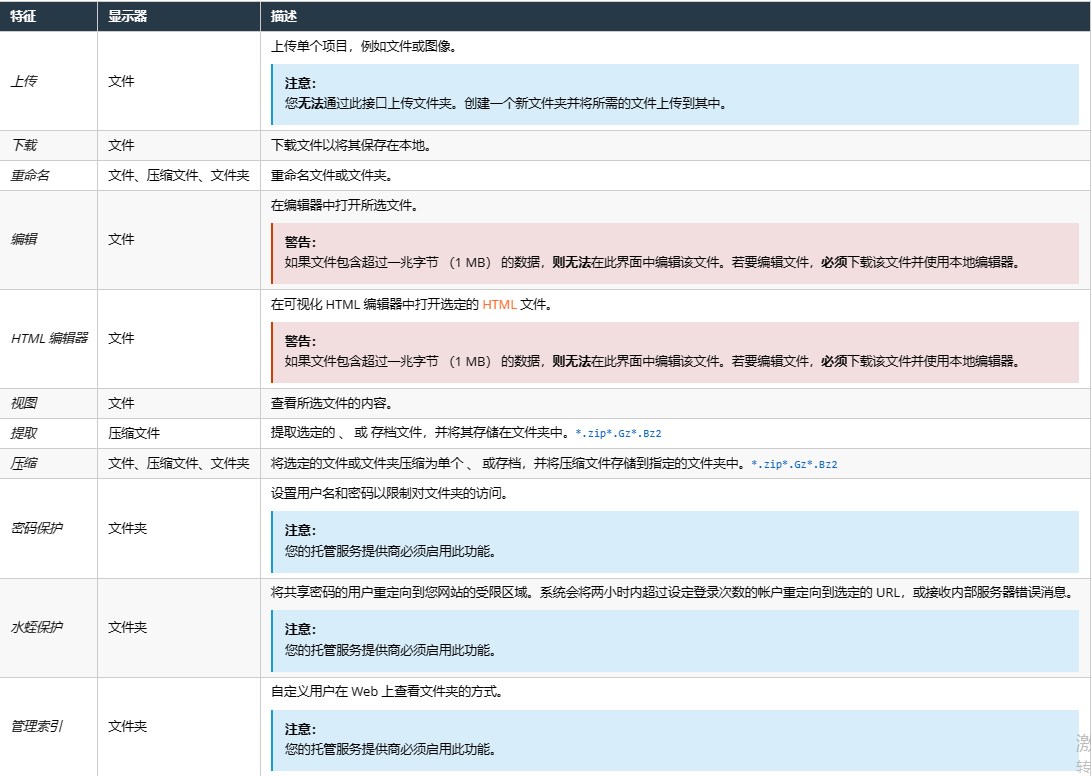The image size is (1091, 776).
Task: Open the orange HTML link
Action: [499, 304]
